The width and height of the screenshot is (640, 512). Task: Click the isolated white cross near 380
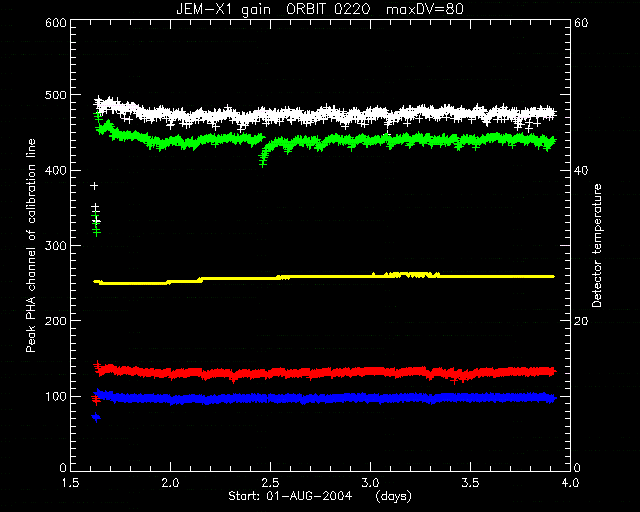pyautogui.click(x=94, y=186)
